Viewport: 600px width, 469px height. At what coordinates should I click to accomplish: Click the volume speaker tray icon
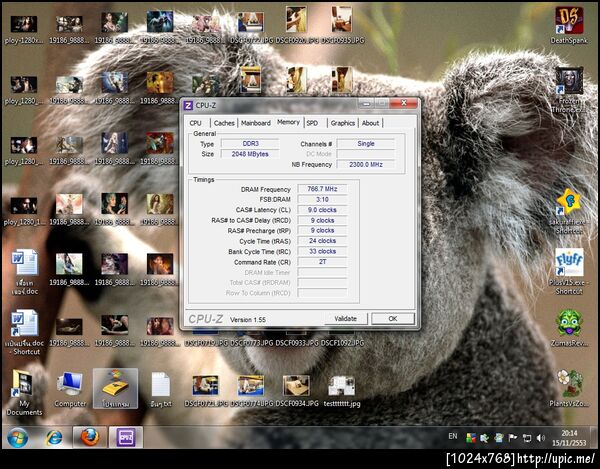[540, 438]
